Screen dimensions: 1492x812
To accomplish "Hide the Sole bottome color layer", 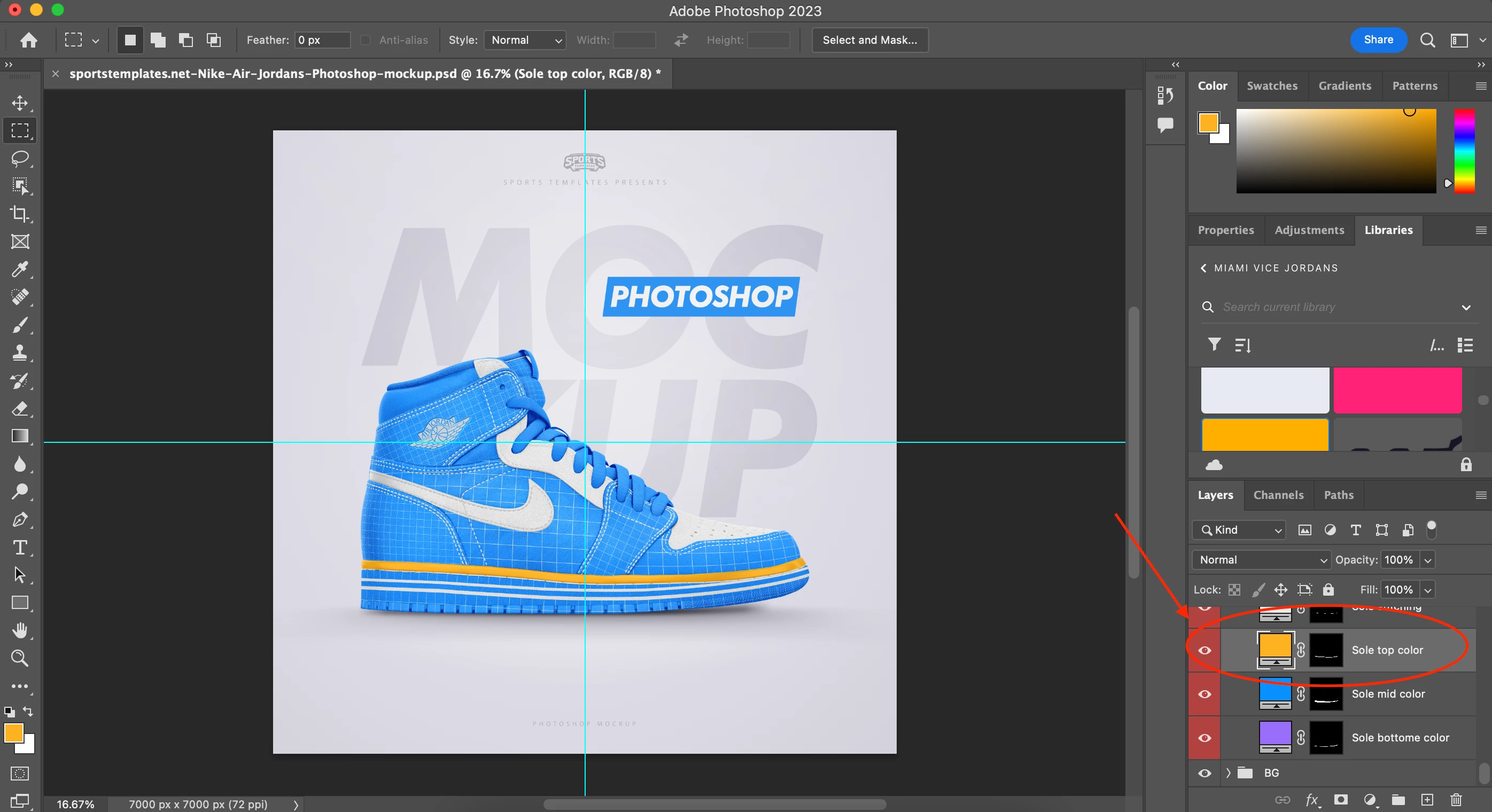I will pos(1204,738).
